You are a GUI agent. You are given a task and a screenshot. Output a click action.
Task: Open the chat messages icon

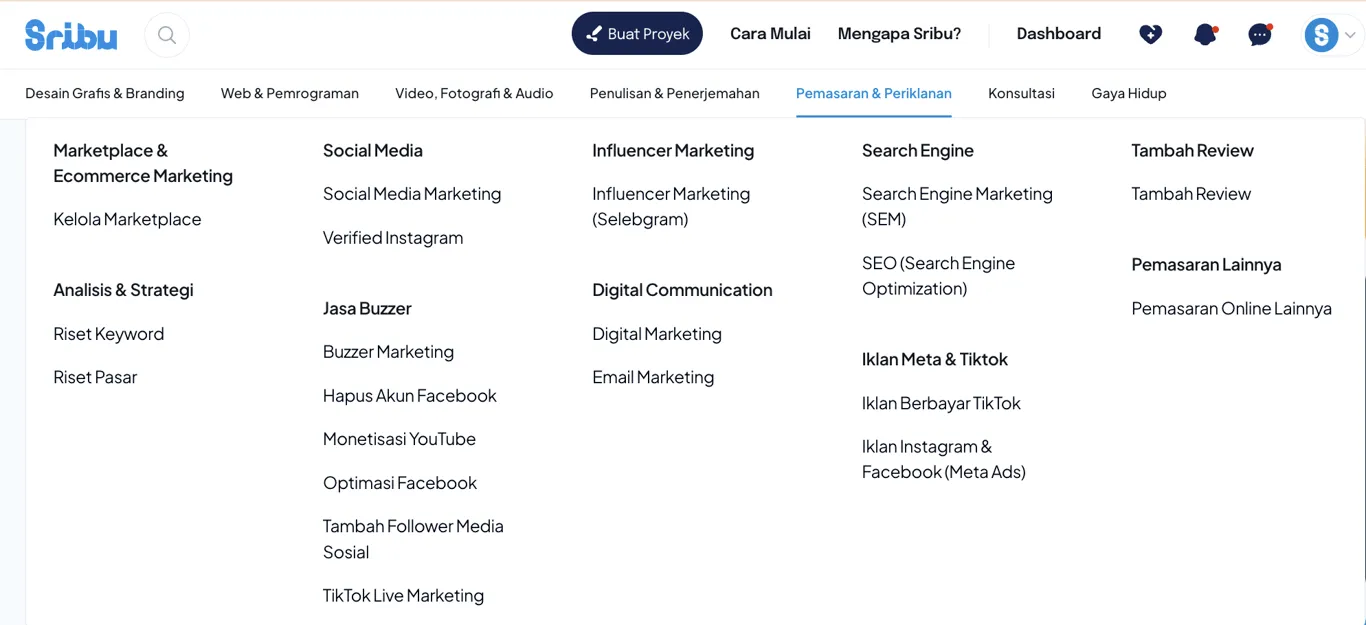click(x=1260, y=35)
